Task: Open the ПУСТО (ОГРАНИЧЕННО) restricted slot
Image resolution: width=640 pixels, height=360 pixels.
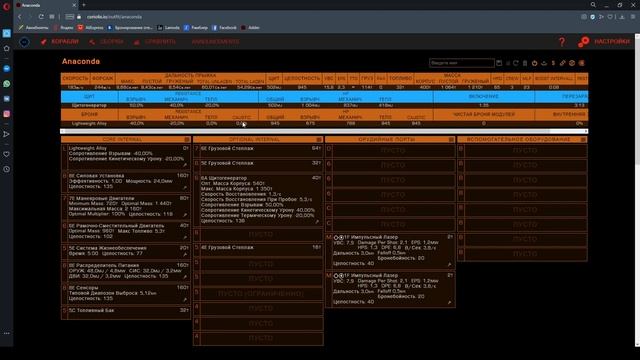Action: tap(258, 293)
